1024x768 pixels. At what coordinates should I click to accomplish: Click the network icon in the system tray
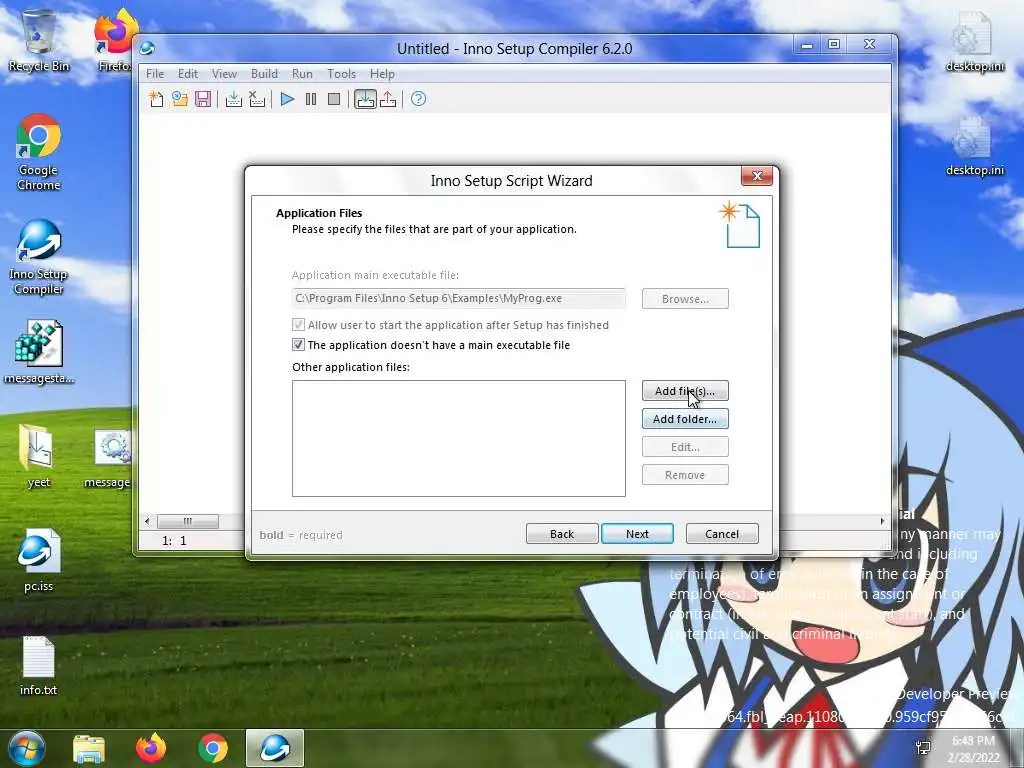coord(923,748)
